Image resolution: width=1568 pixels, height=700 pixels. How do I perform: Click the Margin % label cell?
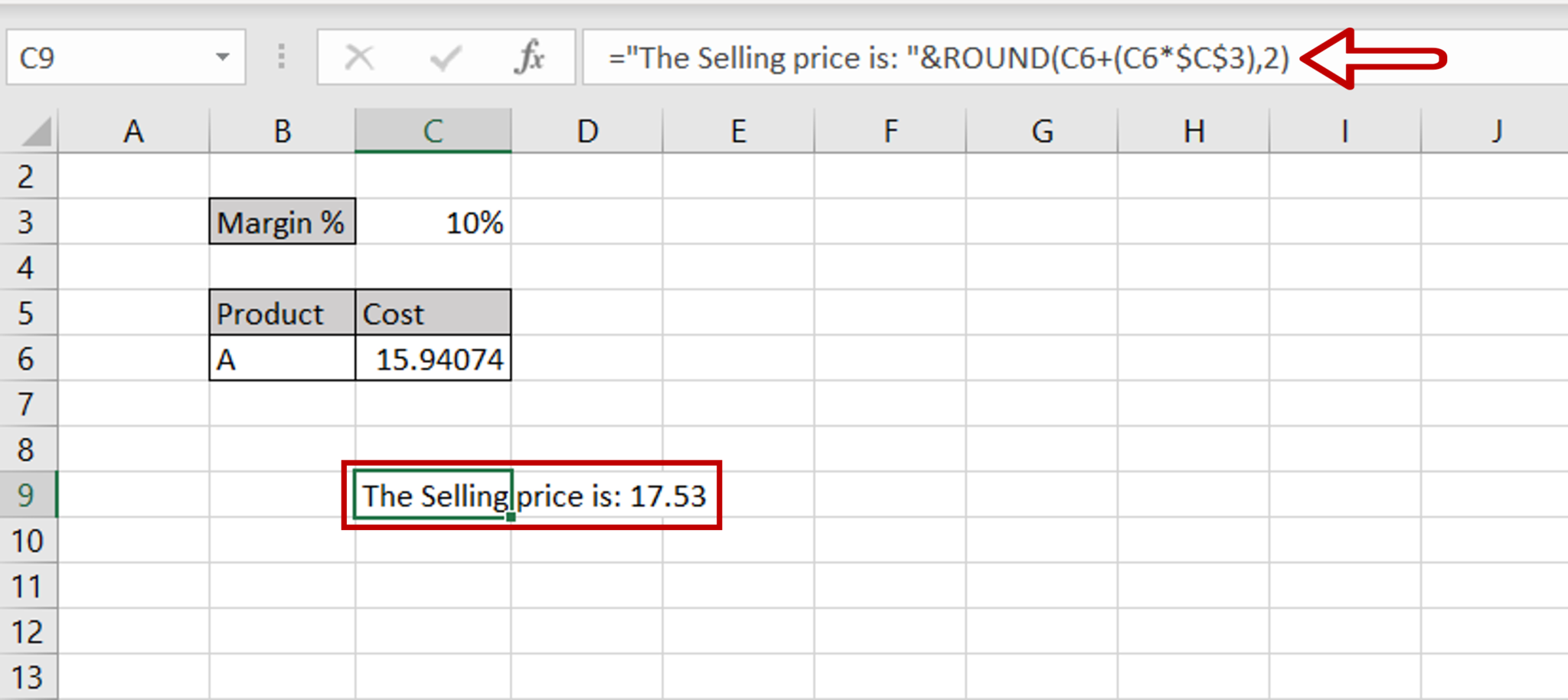(x=282, y=222)
